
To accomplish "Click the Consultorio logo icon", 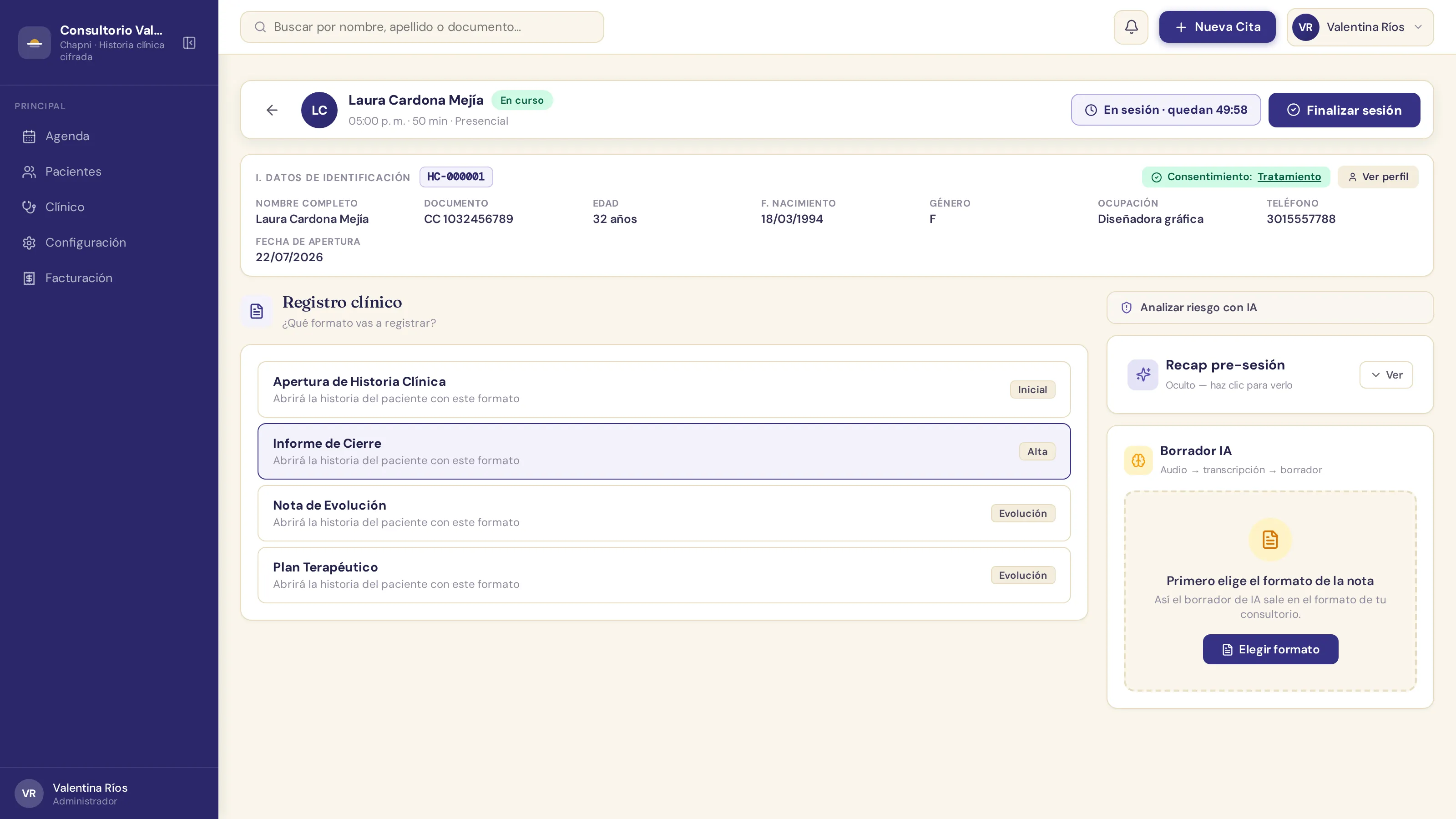I will coord(35,43).
